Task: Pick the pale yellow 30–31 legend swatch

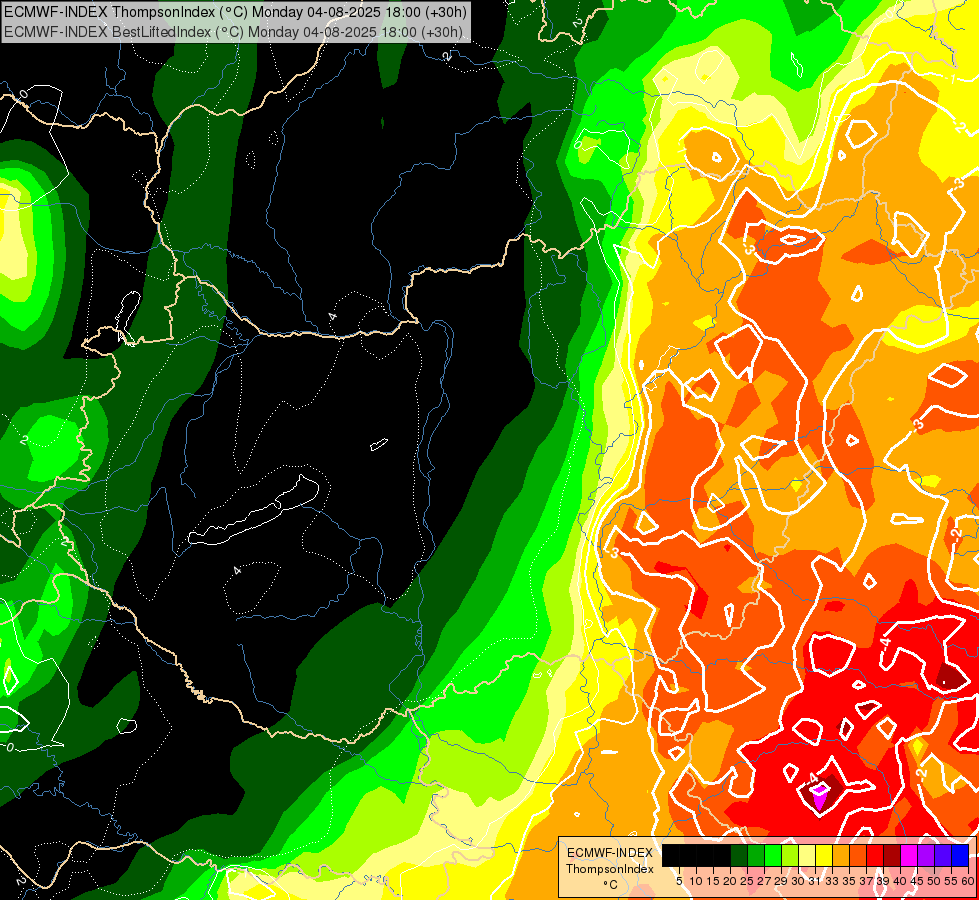Action: pyautogui.click(x=807, y=855)
